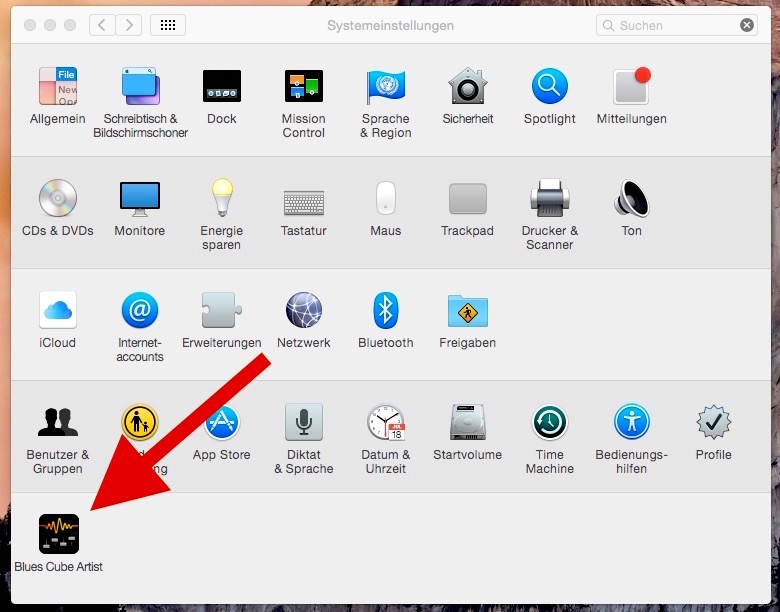Open Datum & Uhrzeit preferences
This screenshot has width=780, height=612.
pos(386,422)
